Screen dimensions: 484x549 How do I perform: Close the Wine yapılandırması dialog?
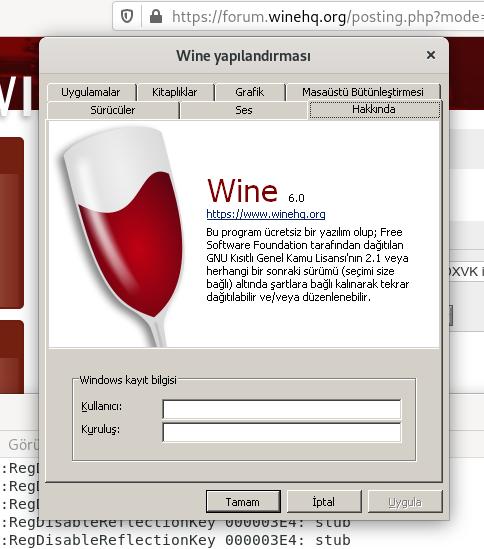click(431, 55)
